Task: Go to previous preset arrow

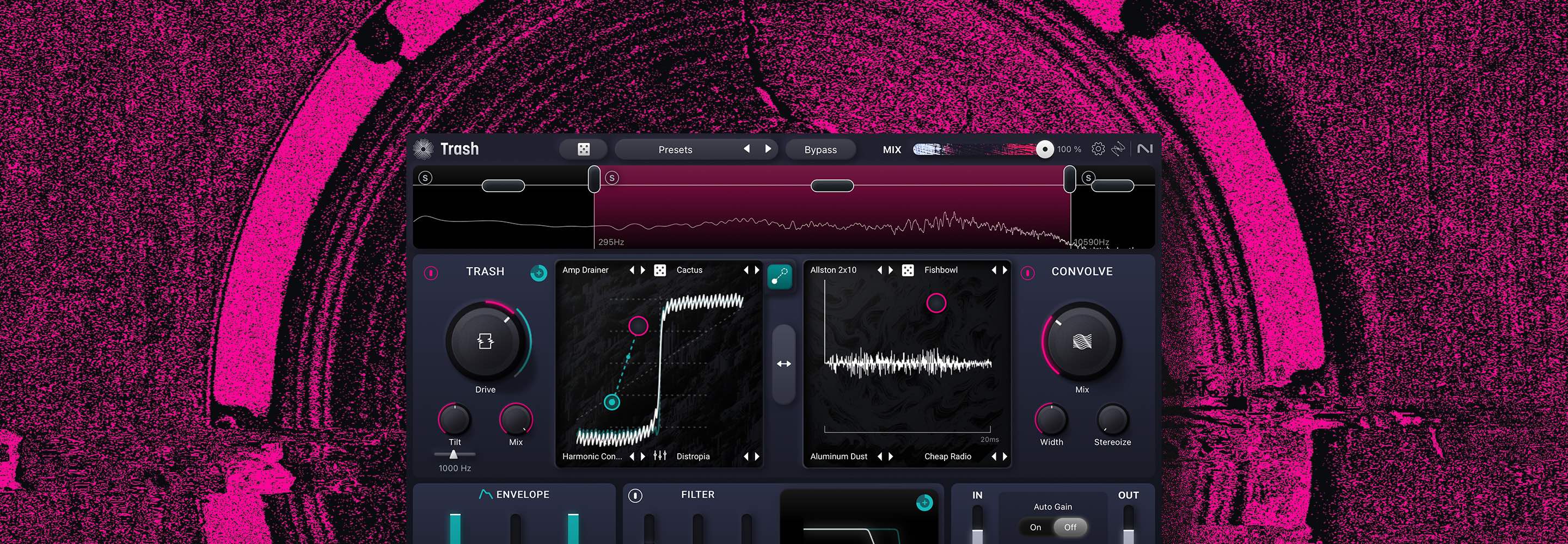Action: 747,149
